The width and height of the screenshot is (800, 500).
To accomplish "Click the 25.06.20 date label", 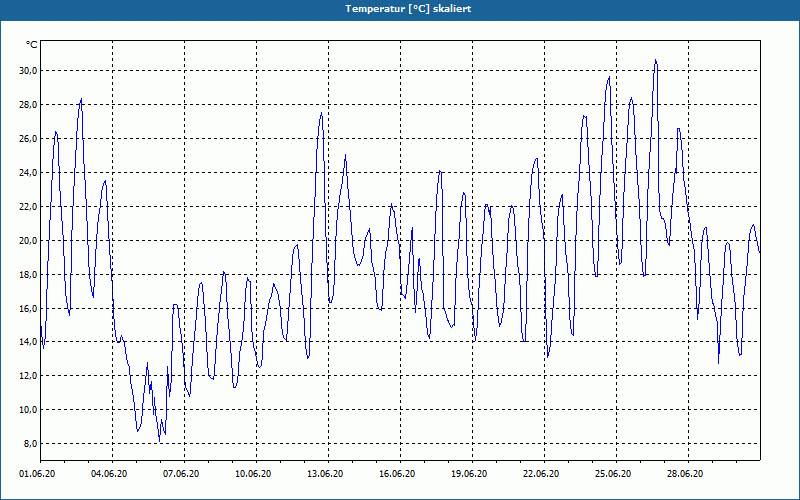I will [613, 474].
